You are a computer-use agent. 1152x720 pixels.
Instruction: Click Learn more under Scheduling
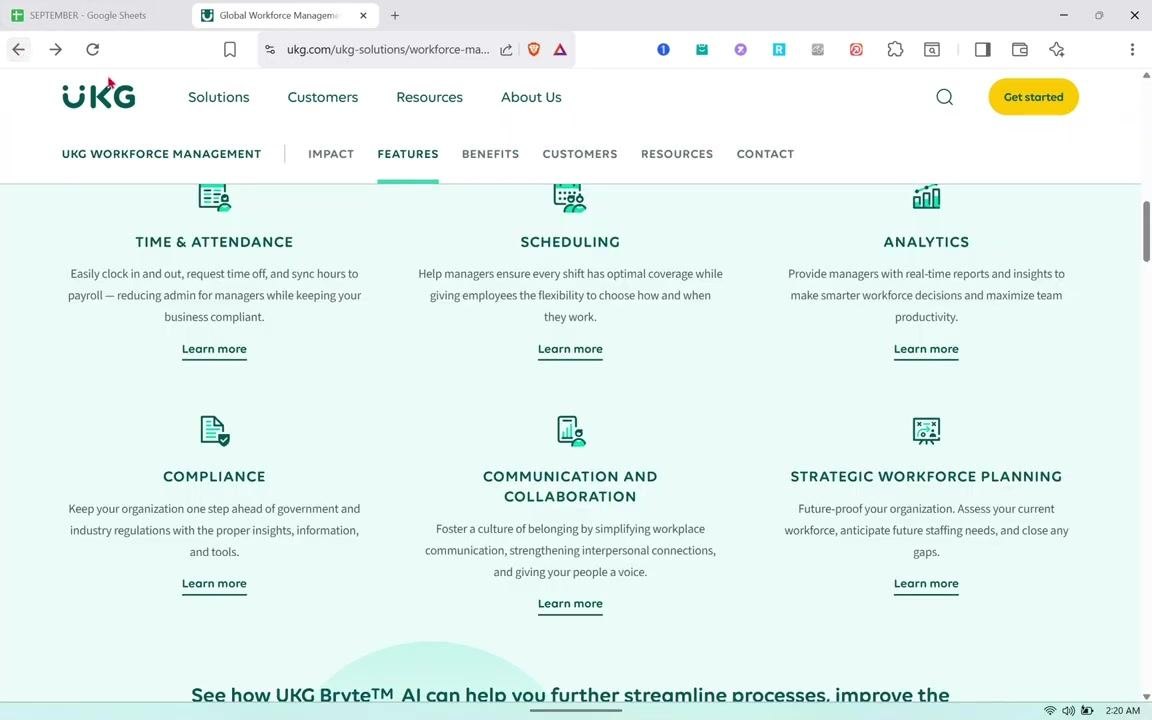pyautogui.click(x=570, y=350)
